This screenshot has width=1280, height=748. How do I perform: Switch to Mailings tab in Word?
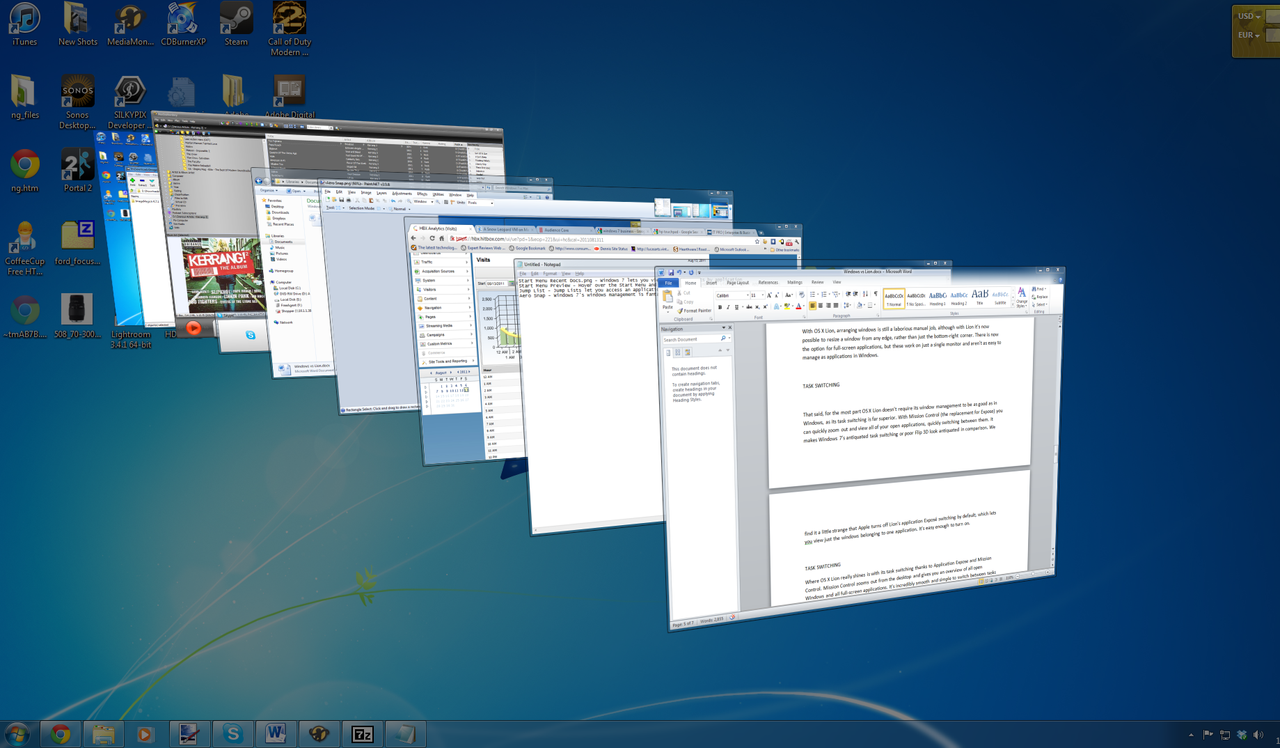795,282
